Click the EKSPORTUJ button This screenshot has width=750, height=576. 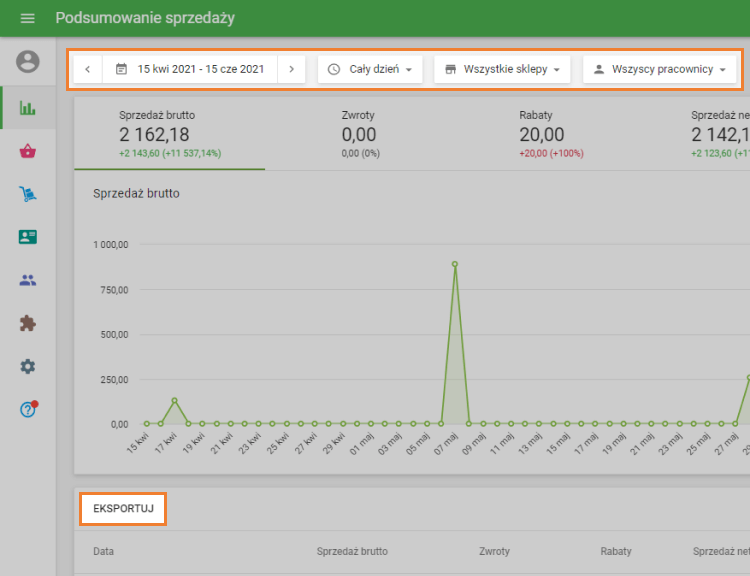click(x=123, y=509)
